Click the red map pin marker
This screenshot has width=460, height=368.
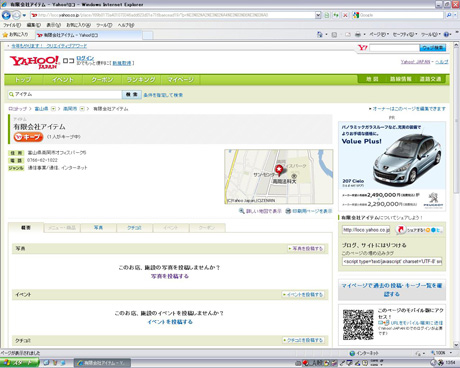(279, 170)
